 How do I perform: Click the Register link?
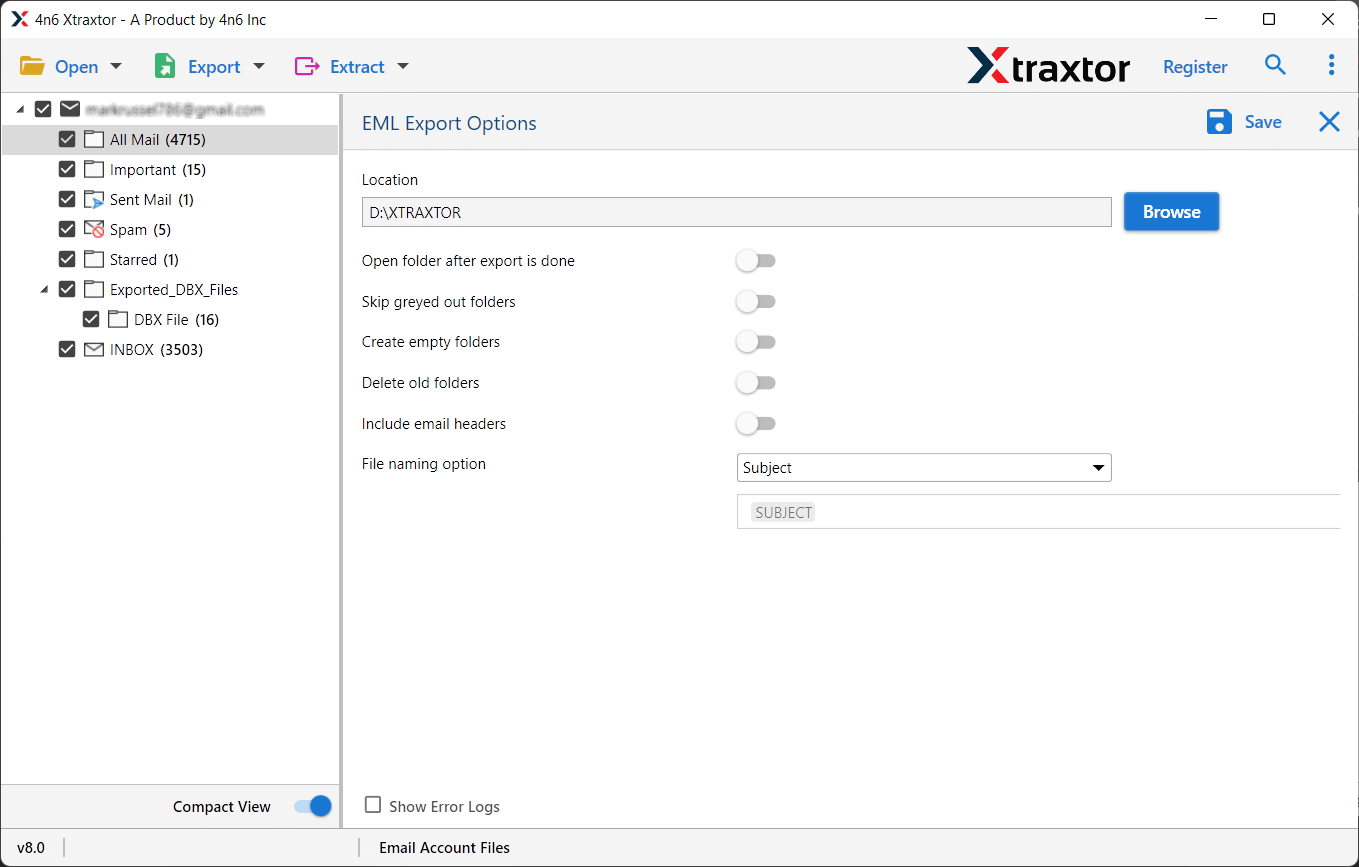[x=1195, y=66]
